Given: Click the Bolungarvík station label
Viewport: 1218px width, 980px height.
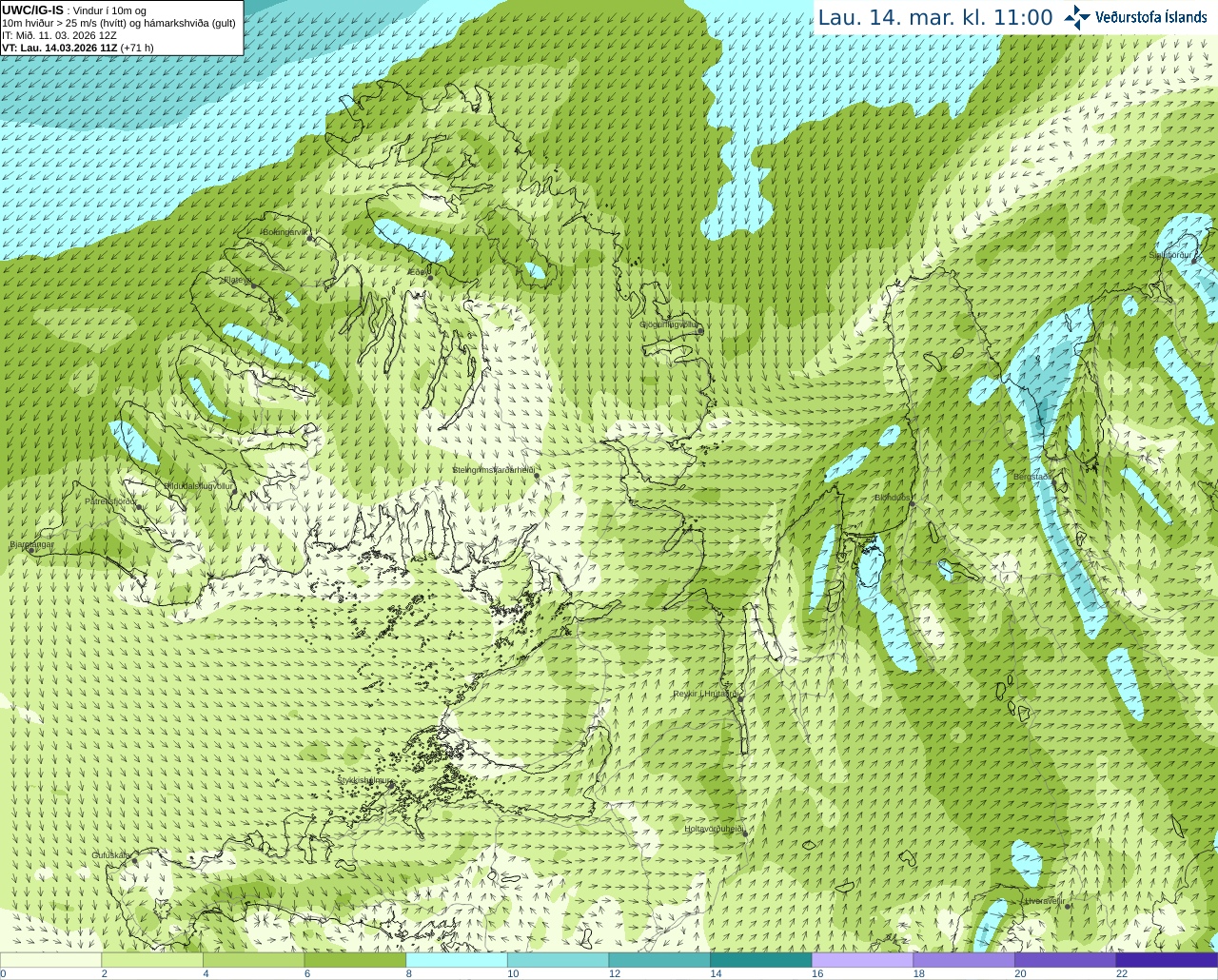Looking at the screenshot, I should tap(285, 232).
